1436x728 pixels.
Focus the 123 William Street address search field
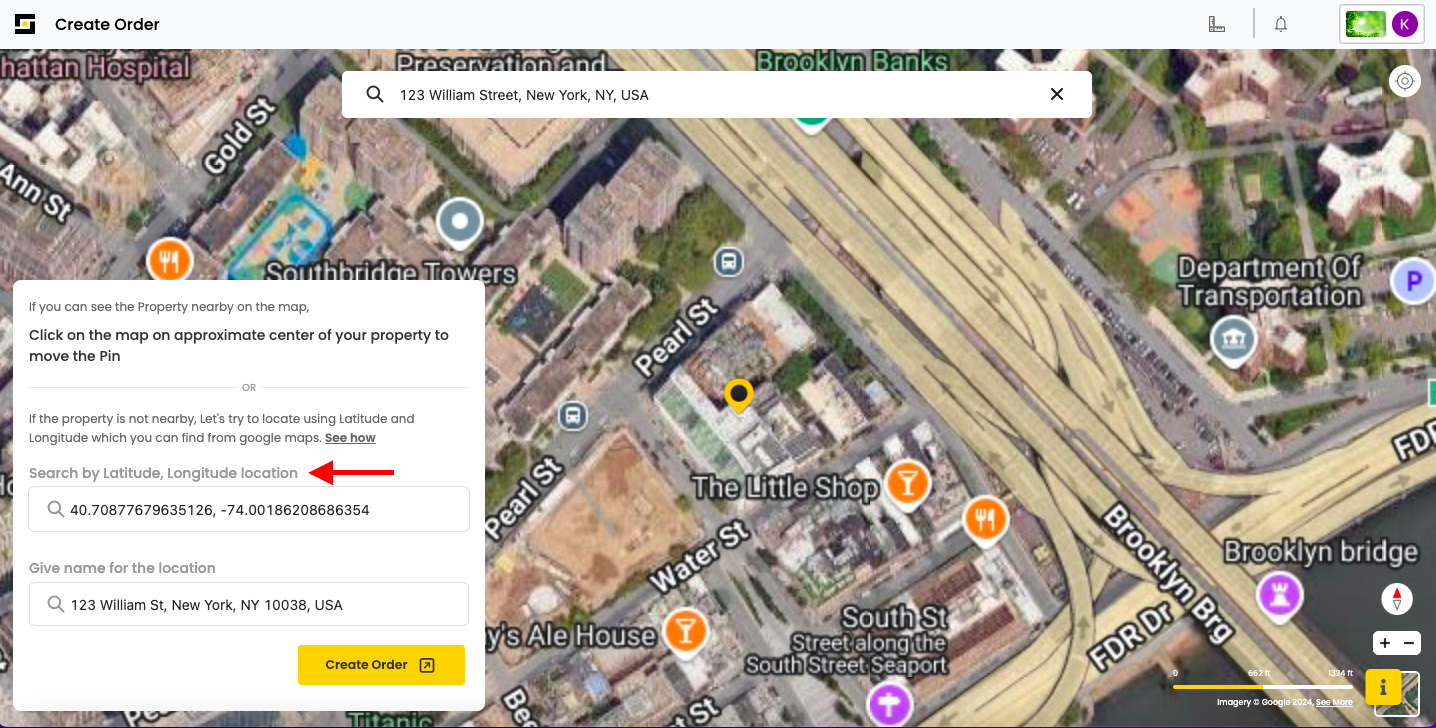717,94
